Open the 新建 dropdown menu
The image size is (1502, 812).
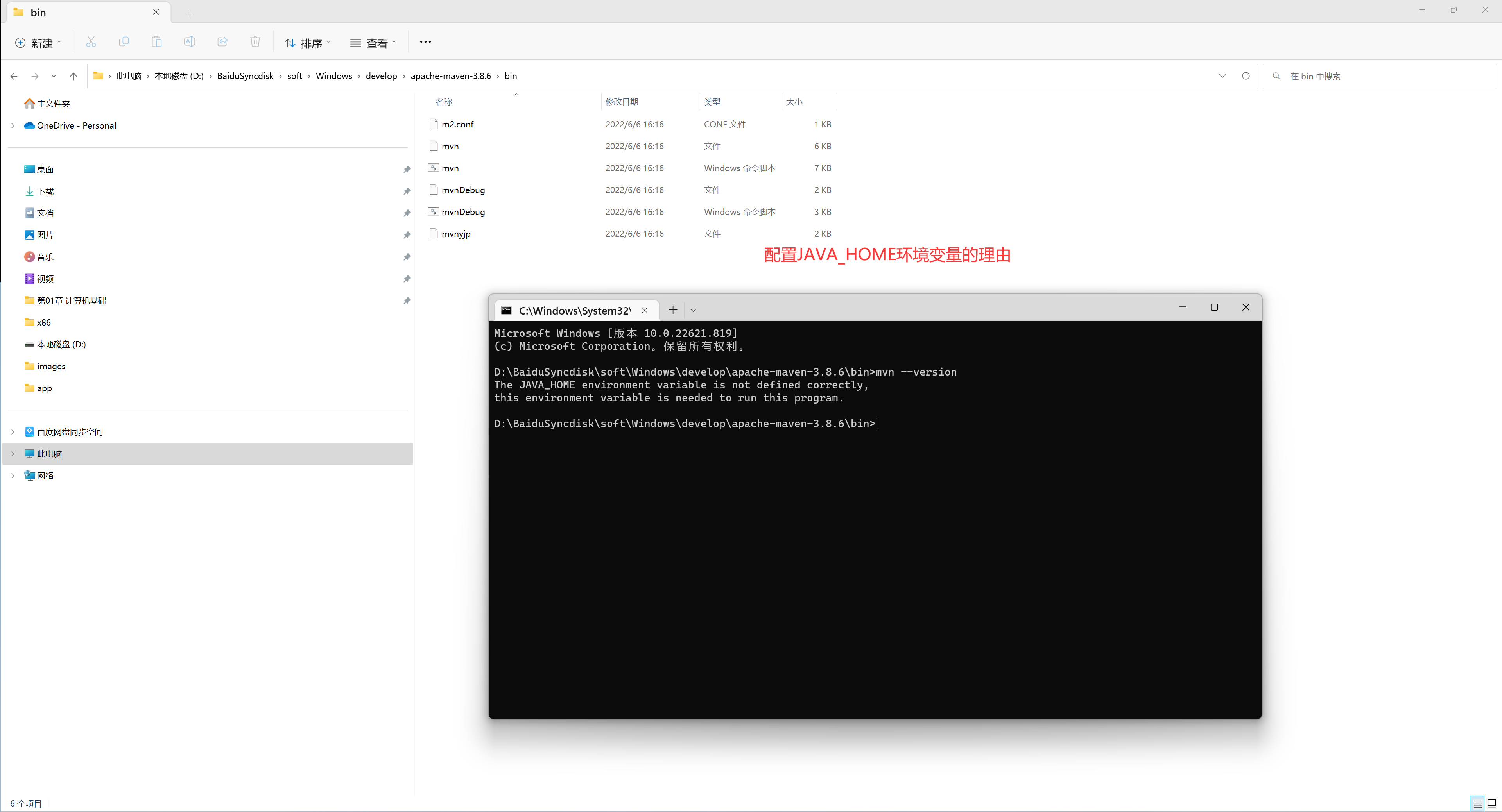click(38, 43)
